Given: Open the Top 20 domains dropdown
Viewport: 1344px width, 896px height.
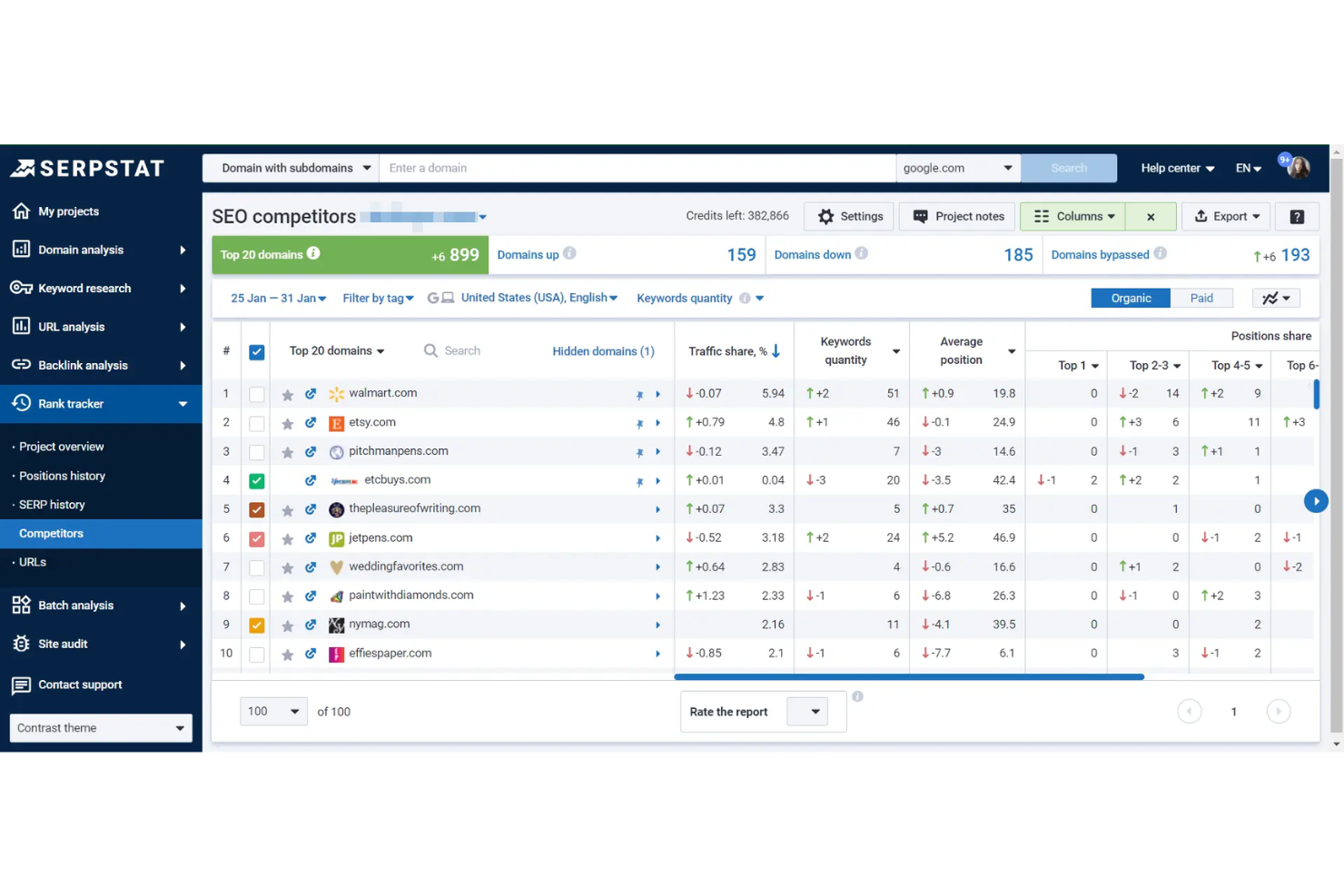Looking at the screenshot, I should pyautogui.click(x=334, y=351).
